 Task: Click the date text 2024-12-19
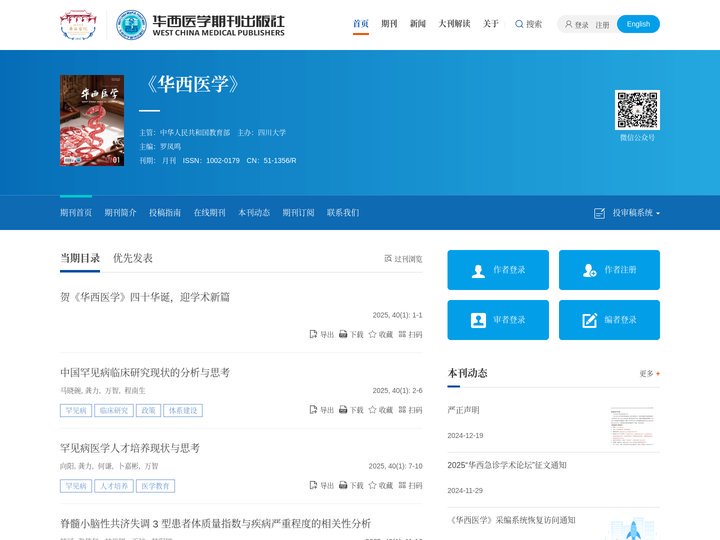pyautogui.click(x=465, y=435)
